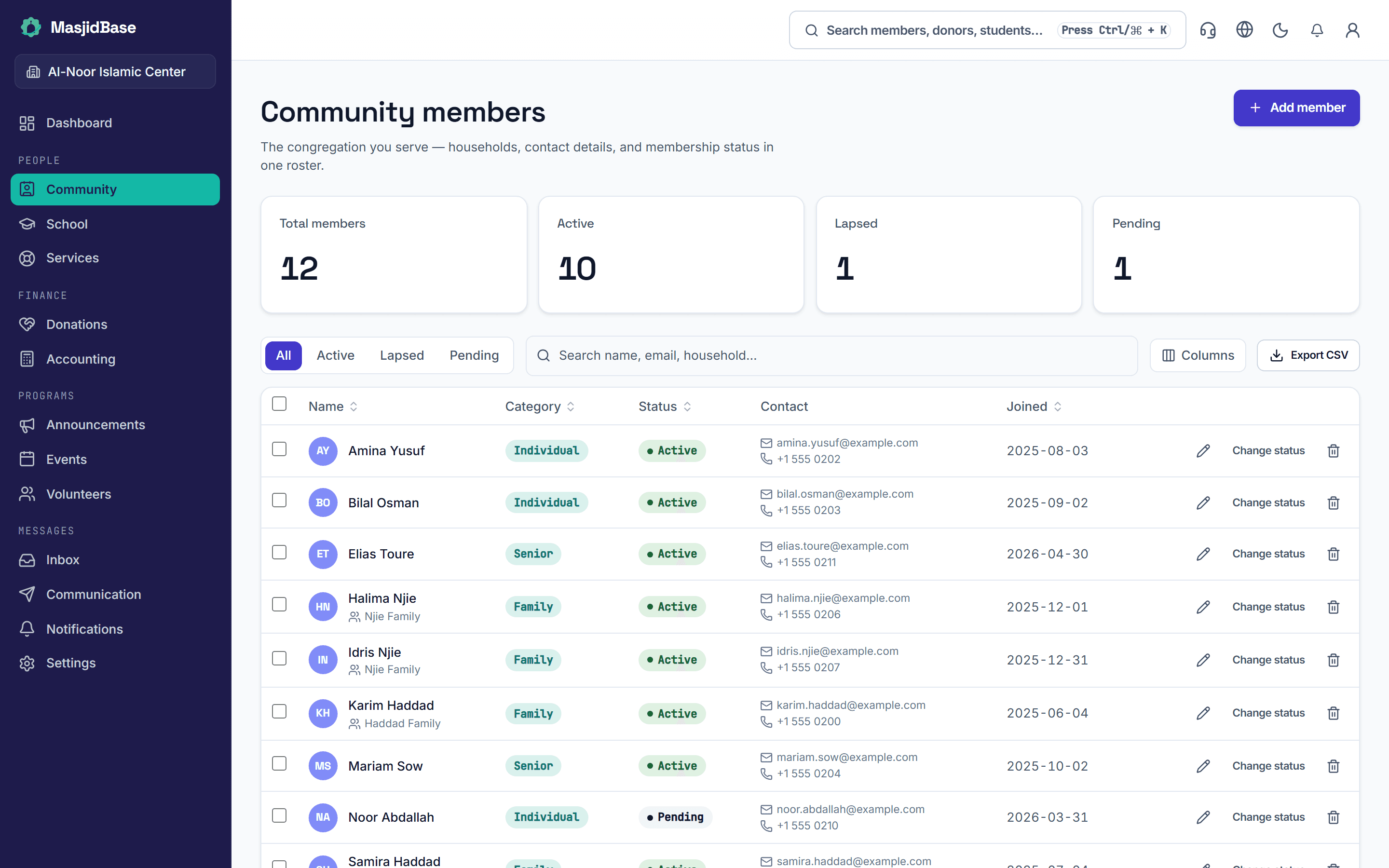This screenshot has width=1389, height=868.
Task: Focus the global members search bar
Action: click(987, 30)
